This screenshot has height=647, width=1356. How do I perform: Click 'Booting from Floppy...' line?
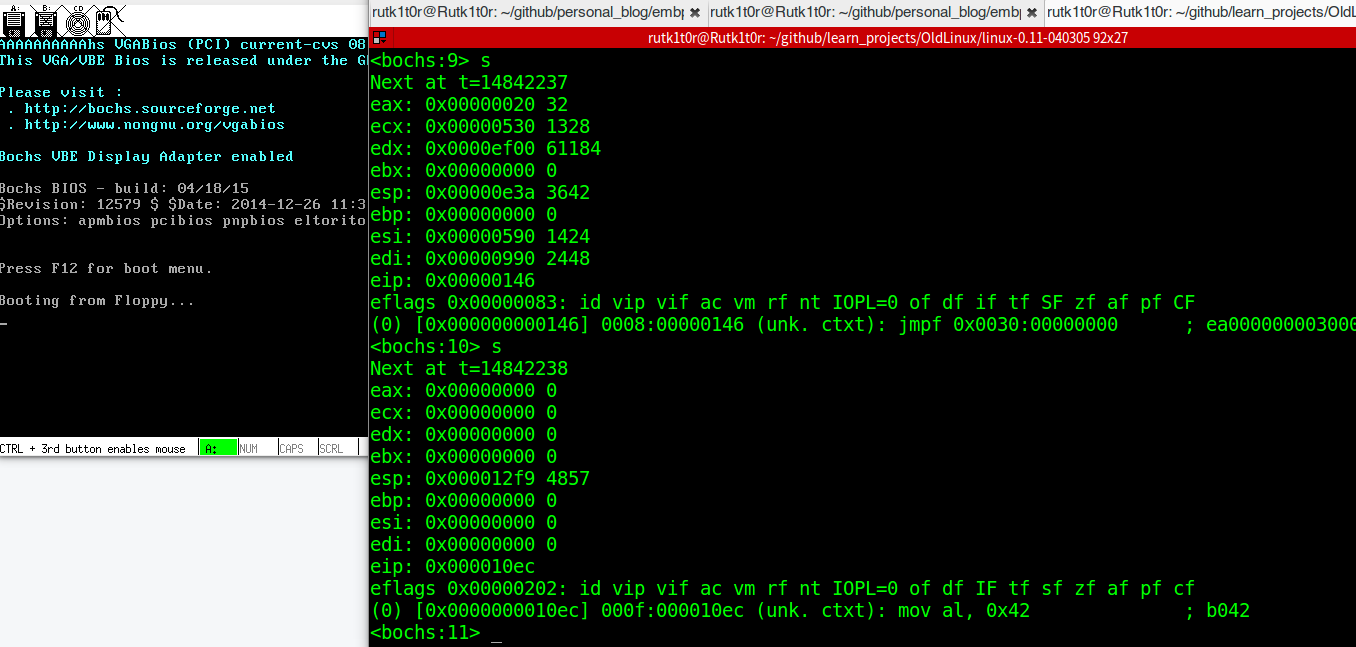tap(98, 300)
